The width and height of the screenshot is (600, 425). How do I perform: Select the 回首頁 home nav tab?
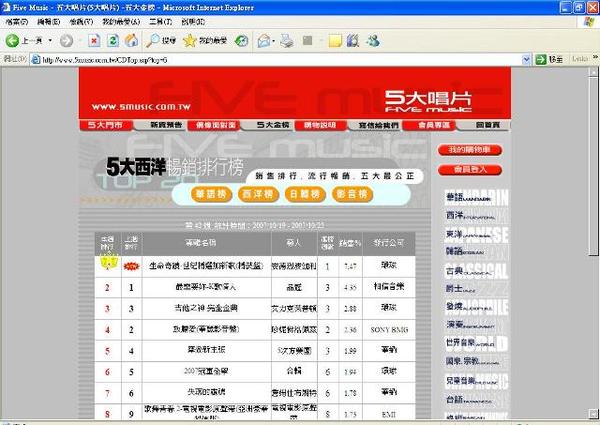(487, 125)
